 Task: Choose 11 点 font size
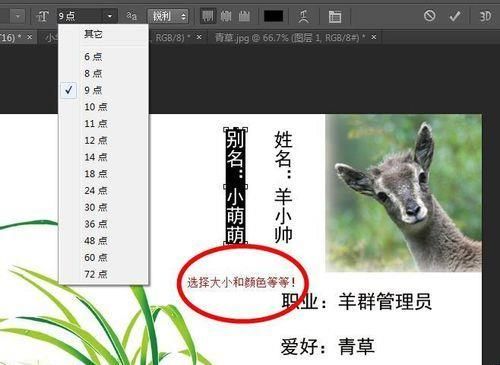click(103, 124)
